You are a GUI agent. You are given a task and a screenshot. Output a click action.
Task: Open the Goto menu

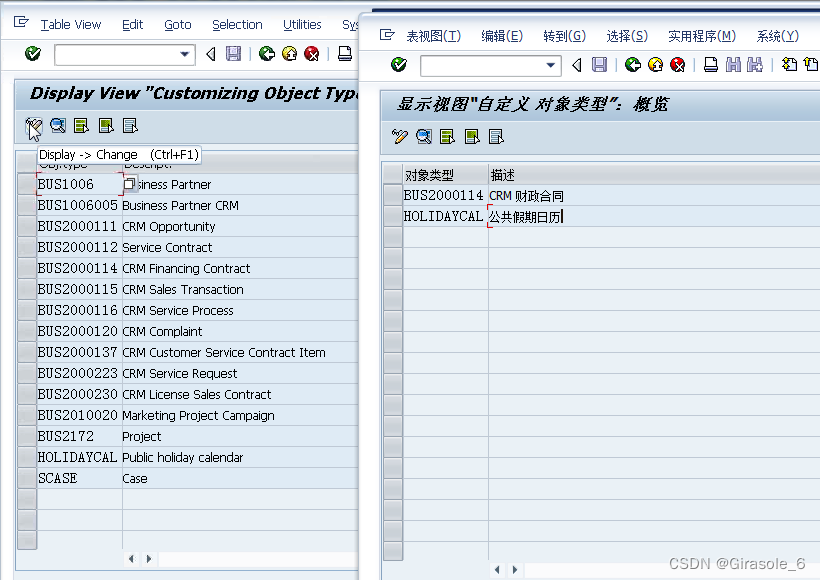click(178, 25)
